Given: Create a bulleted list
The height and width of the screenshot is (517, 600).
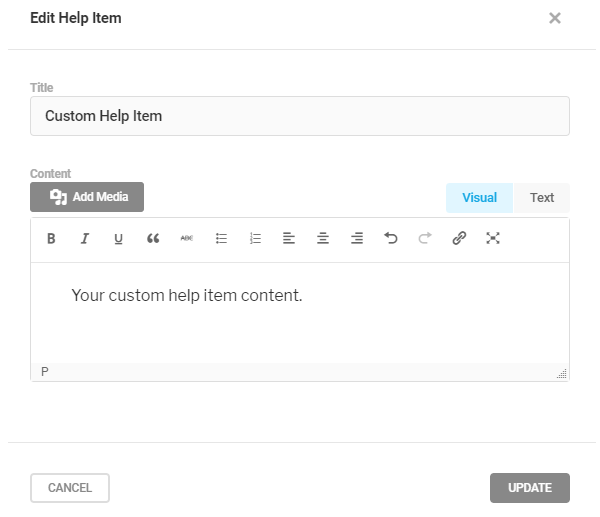Looking at the screenshot, I should pos(221,238).
